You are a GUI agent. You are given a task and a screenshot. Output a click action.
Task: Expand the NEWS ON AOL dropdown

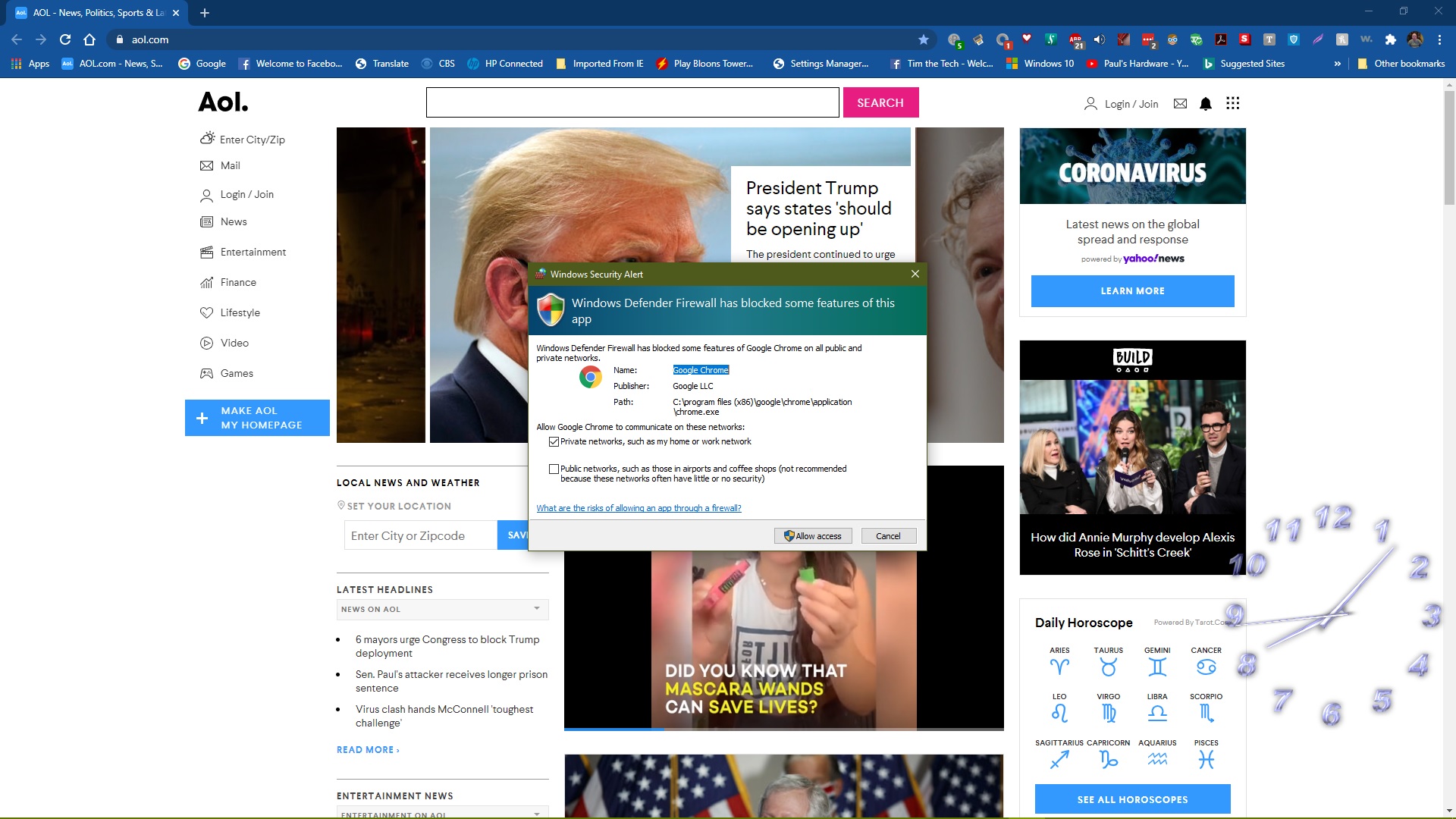(442, 609)
